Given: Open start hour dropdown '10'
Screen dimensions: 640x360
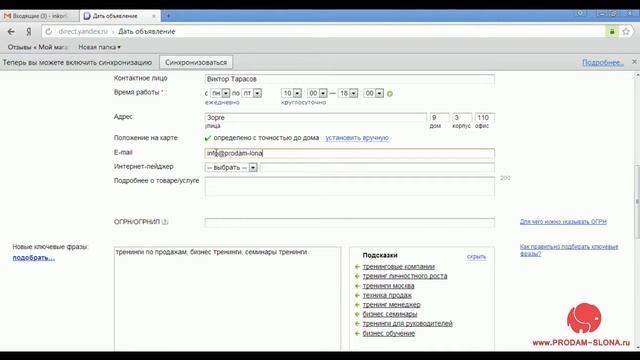Looking at the screenshot, I should [291, 93].
